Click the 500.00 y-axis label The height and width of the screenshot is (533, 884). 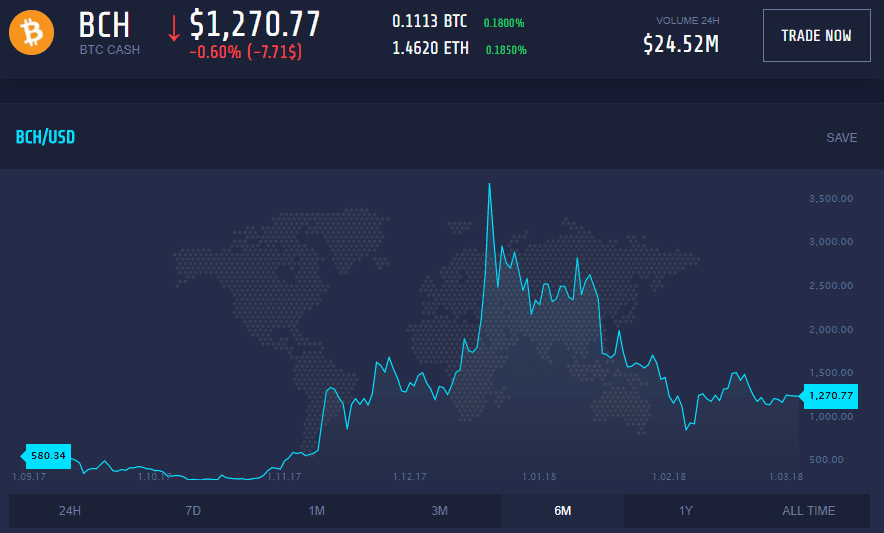826,460
